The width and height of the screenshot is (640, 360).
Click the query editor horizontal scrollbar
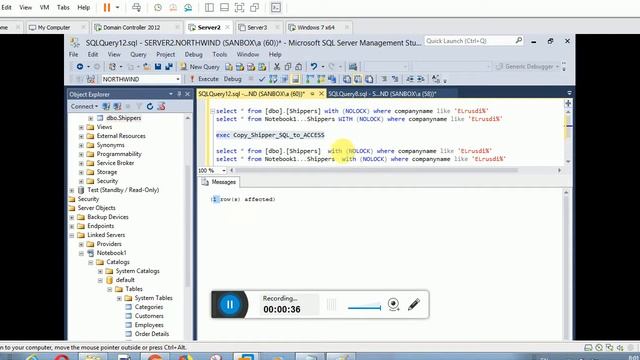tap(376, 170)
